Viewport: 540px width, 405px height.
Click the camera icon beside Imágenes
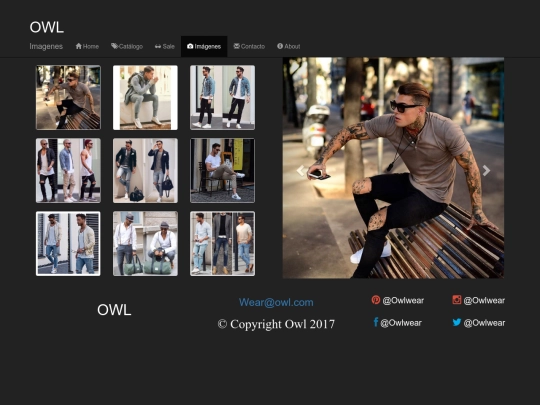click(190, 46)
